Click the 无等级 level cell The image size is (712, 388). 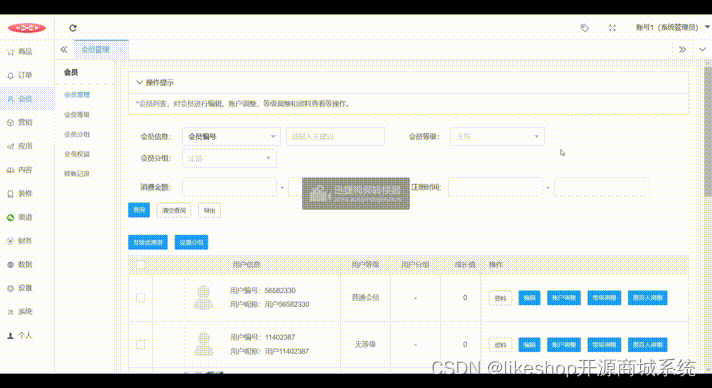coord(365,344)
